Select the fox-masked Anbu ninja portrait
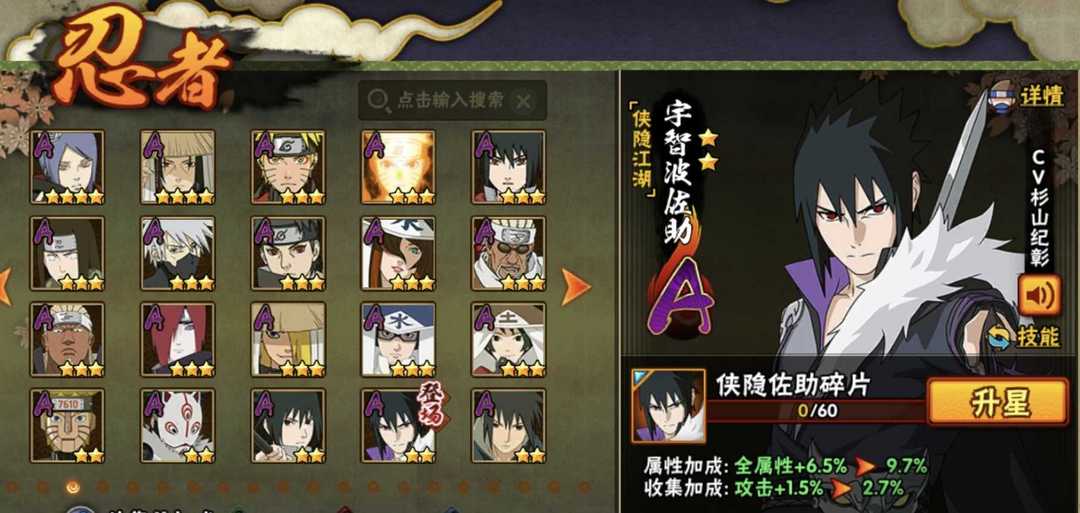The width and height of the screenshot is (1080, 513). click(x=178, y=426)
